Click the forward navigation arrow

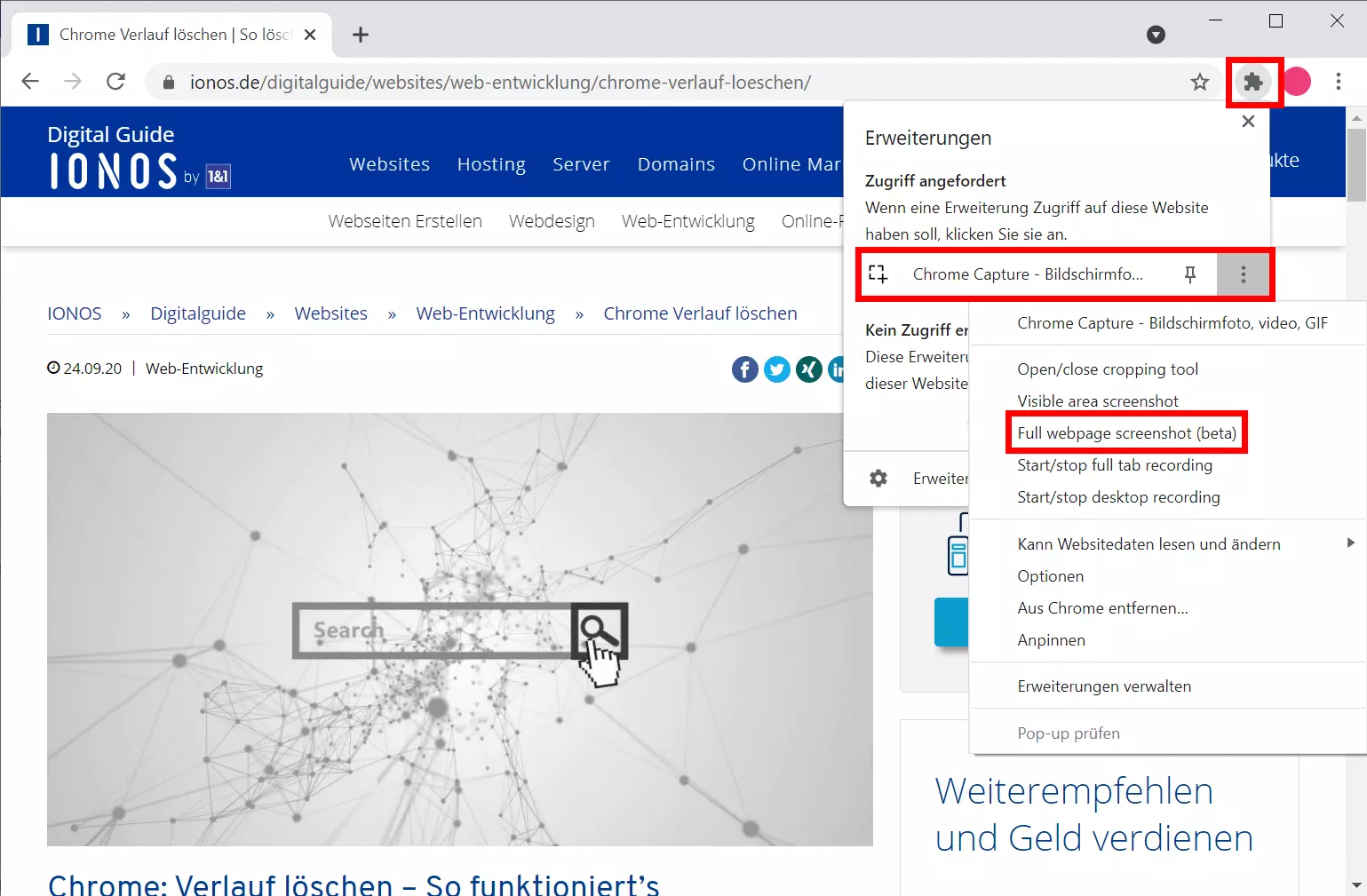(x=73, y=82)
